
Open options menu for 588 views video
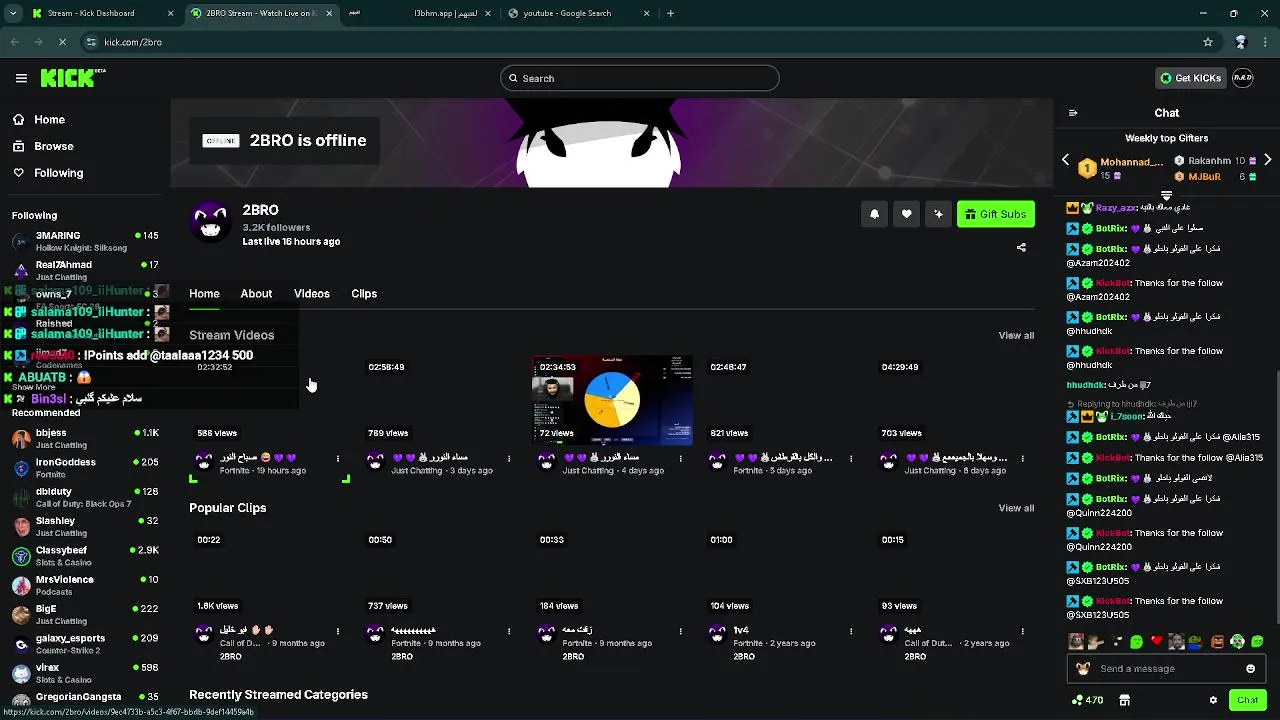point(338,459)
